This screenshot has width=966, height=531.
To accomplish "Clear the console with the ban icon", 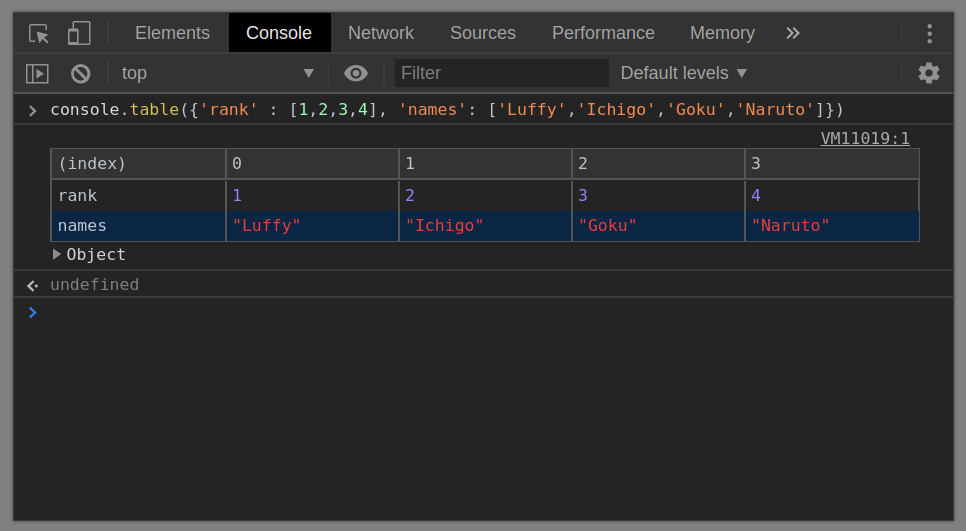I will click(81, 73).
